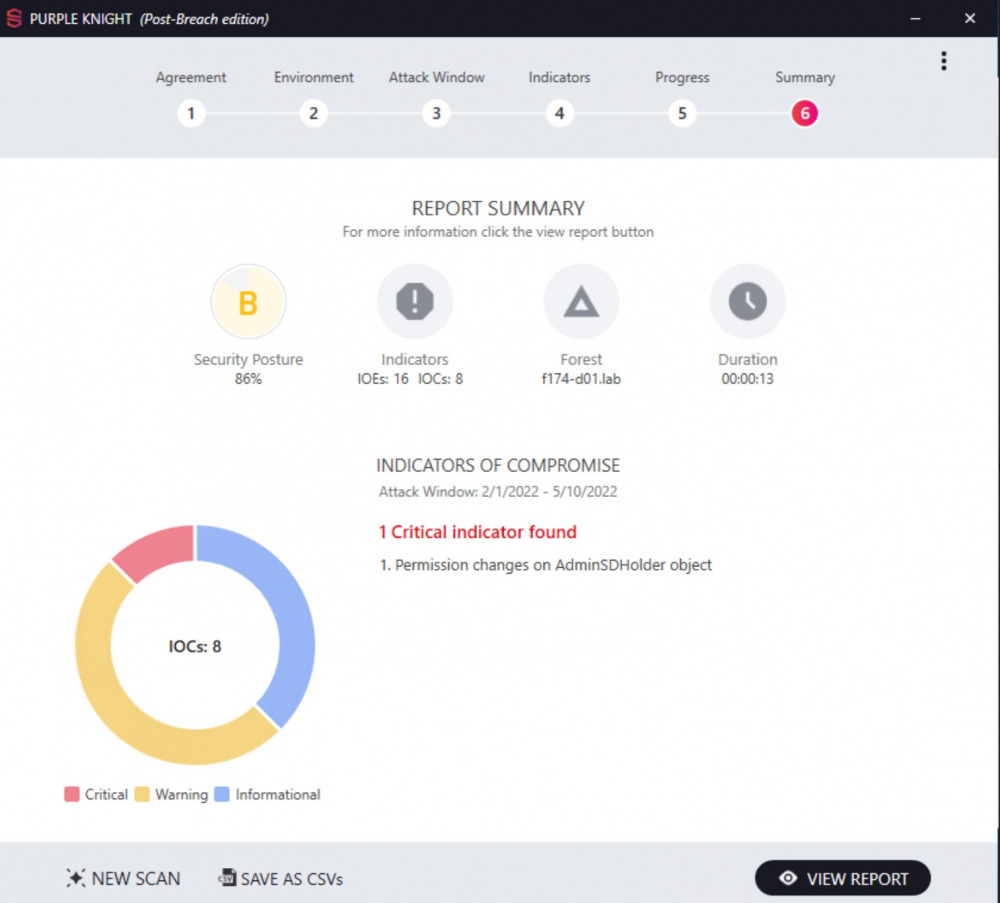Click the Duration clock icon

(x=747, y=301)
